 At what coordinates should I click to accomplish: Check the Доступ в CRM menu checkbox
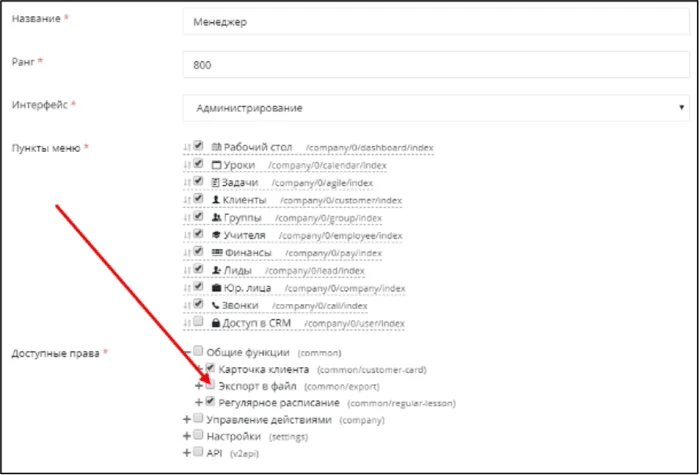click(199, 321)
